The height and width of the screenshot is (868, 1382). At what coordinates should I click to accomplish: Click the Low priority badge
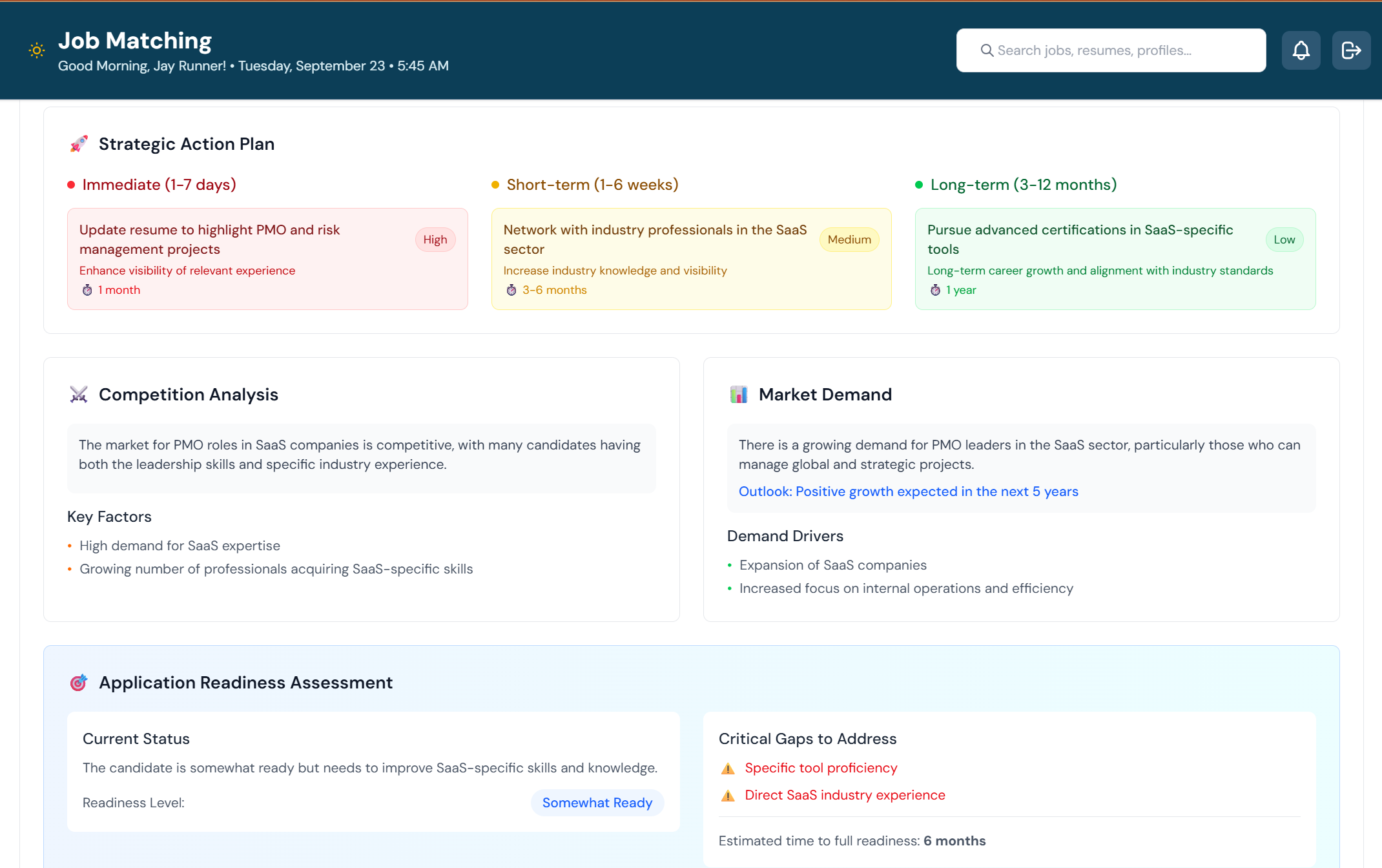click(x=1284, y=240)
